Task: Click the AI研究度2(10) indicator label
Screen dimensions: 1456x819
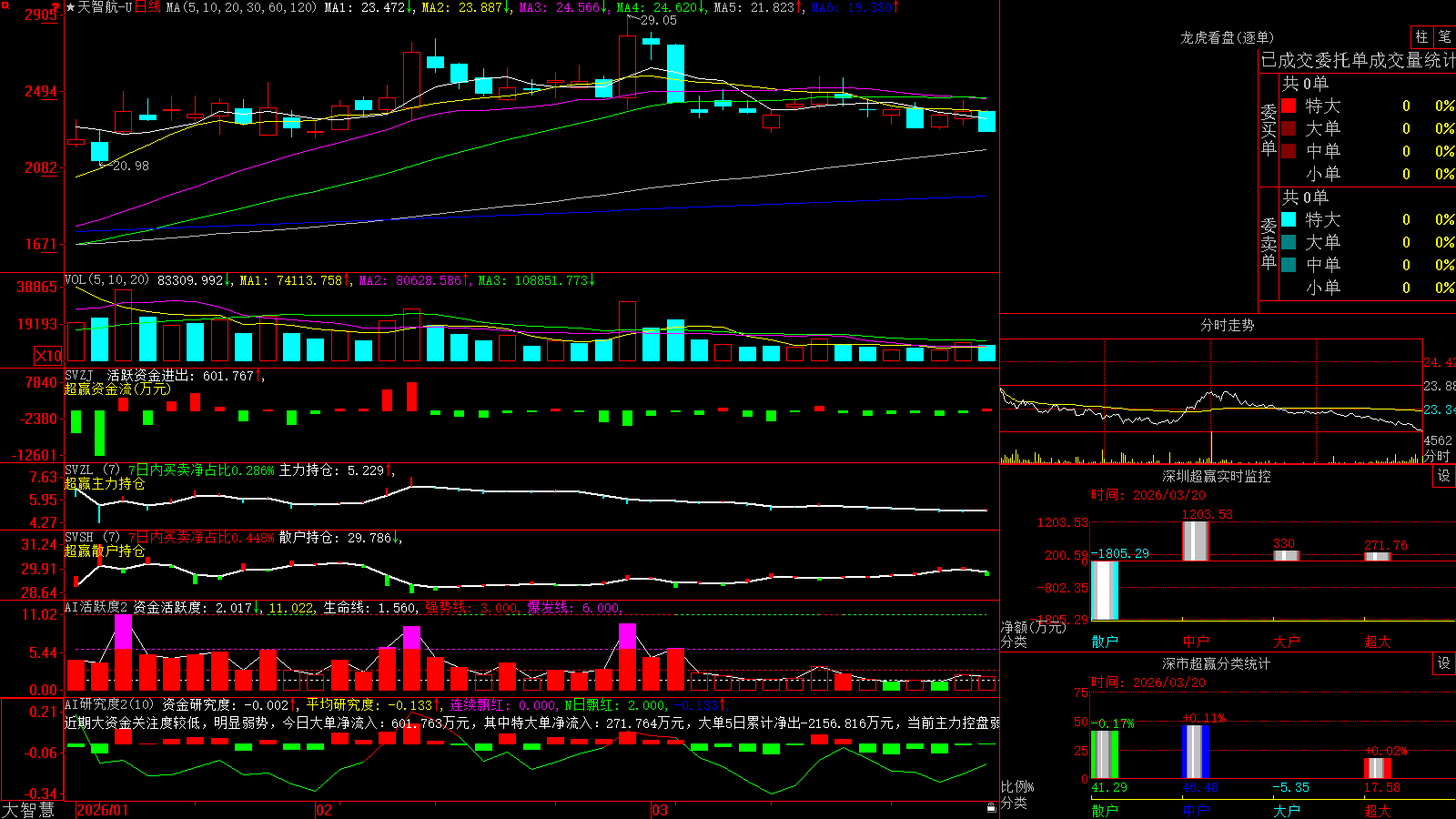Action: click(110, 704)
